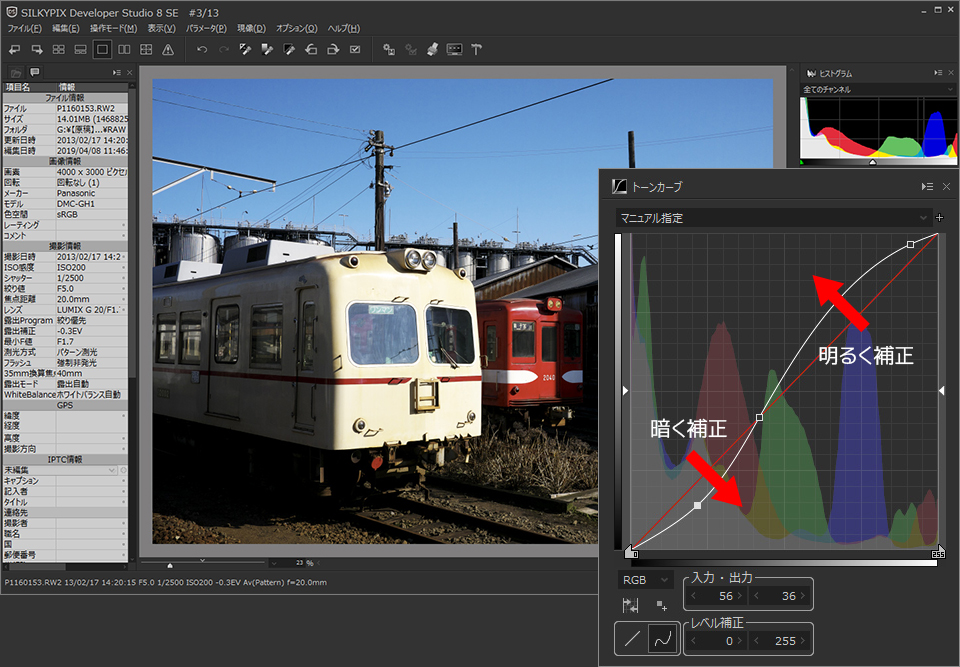Viewport: 960px width, 667px height.
Task: Click the warning triangle toolbar icon
Action: pos(168,49)
